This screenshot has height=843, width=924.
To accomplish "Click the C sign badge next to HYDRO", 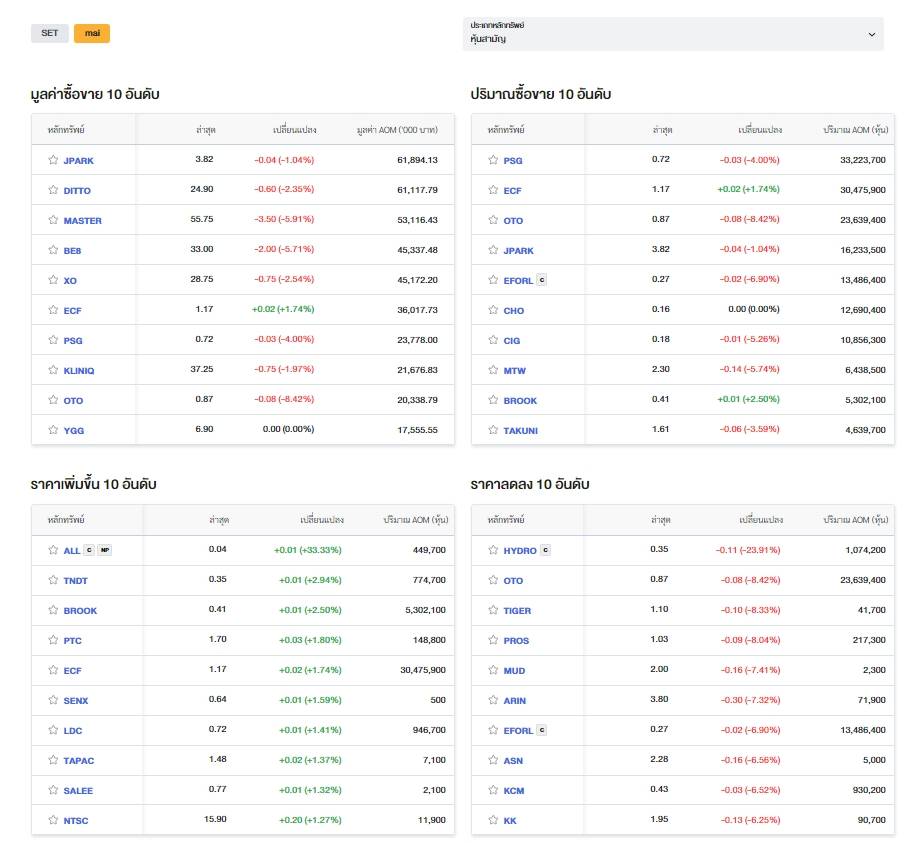I will point(546,550).
